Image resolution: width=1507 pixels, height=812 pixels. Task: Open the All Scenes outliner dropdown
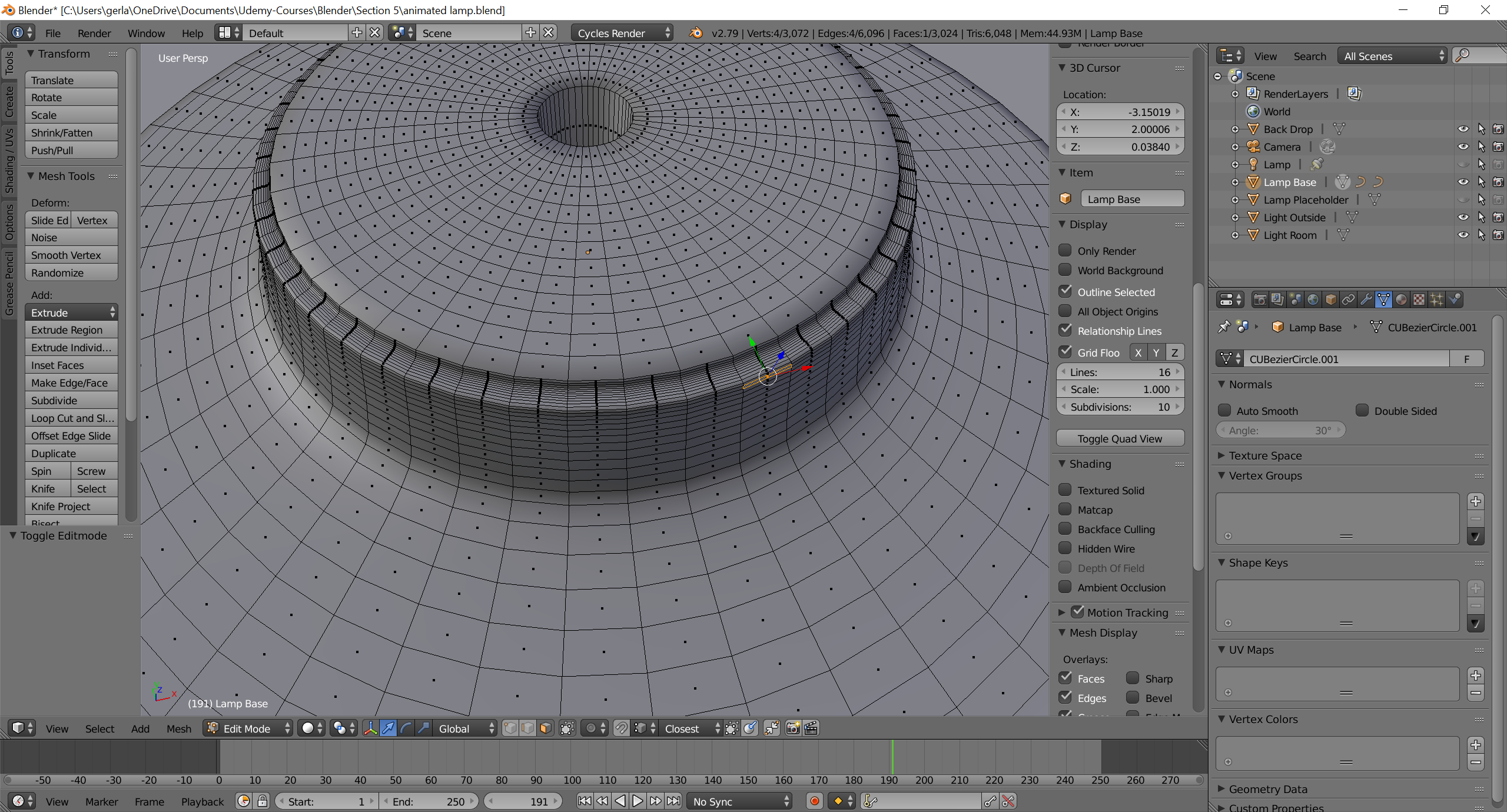[x=1392, y=56]
